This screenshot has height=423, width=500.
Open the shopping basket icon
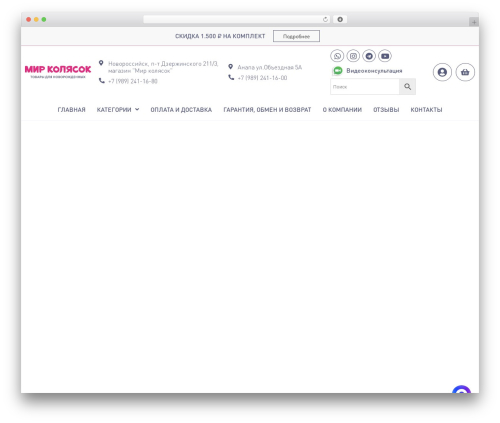[465, 72]
